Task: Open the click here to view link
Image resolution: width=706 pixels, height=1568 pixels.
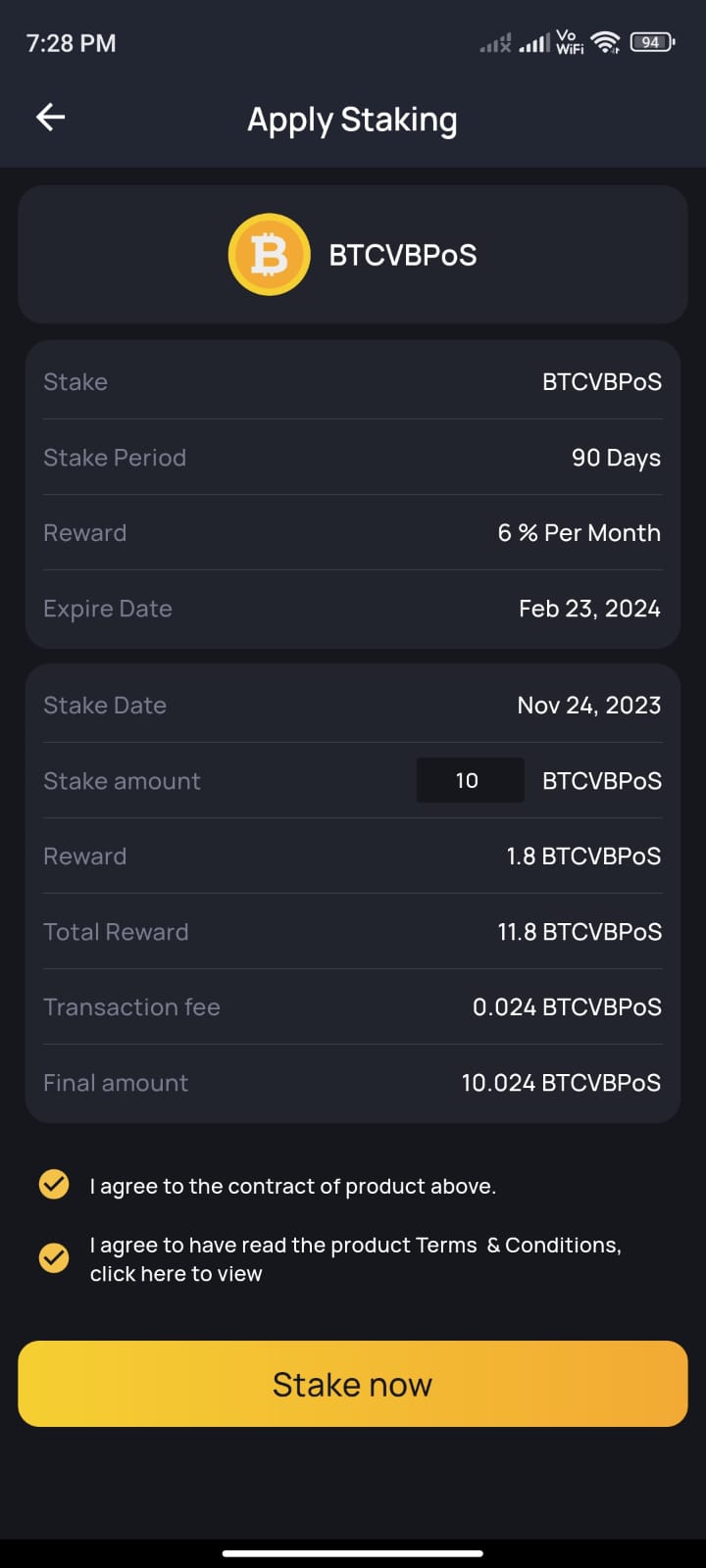Action: click(x=176, y=1274)
